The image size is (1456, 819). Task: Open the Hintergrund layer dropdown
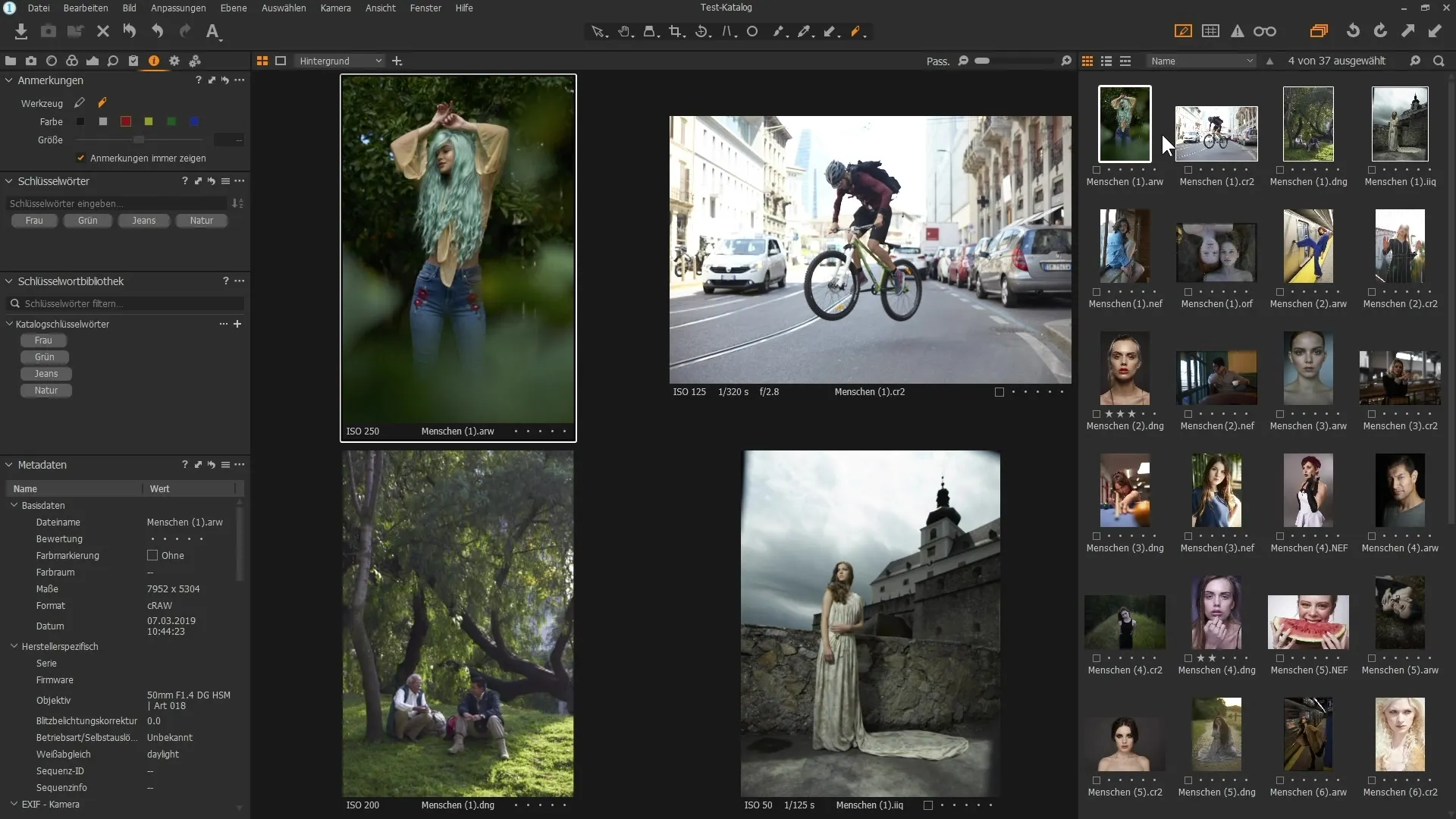340,61
